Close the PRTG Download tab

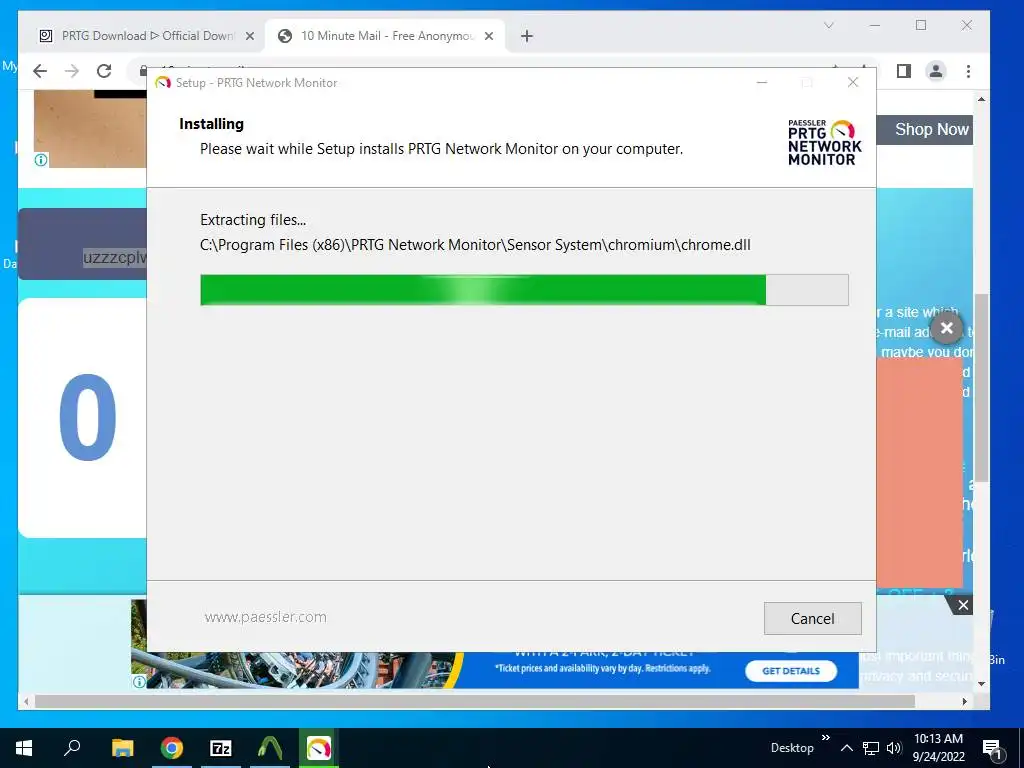point(249,36)
